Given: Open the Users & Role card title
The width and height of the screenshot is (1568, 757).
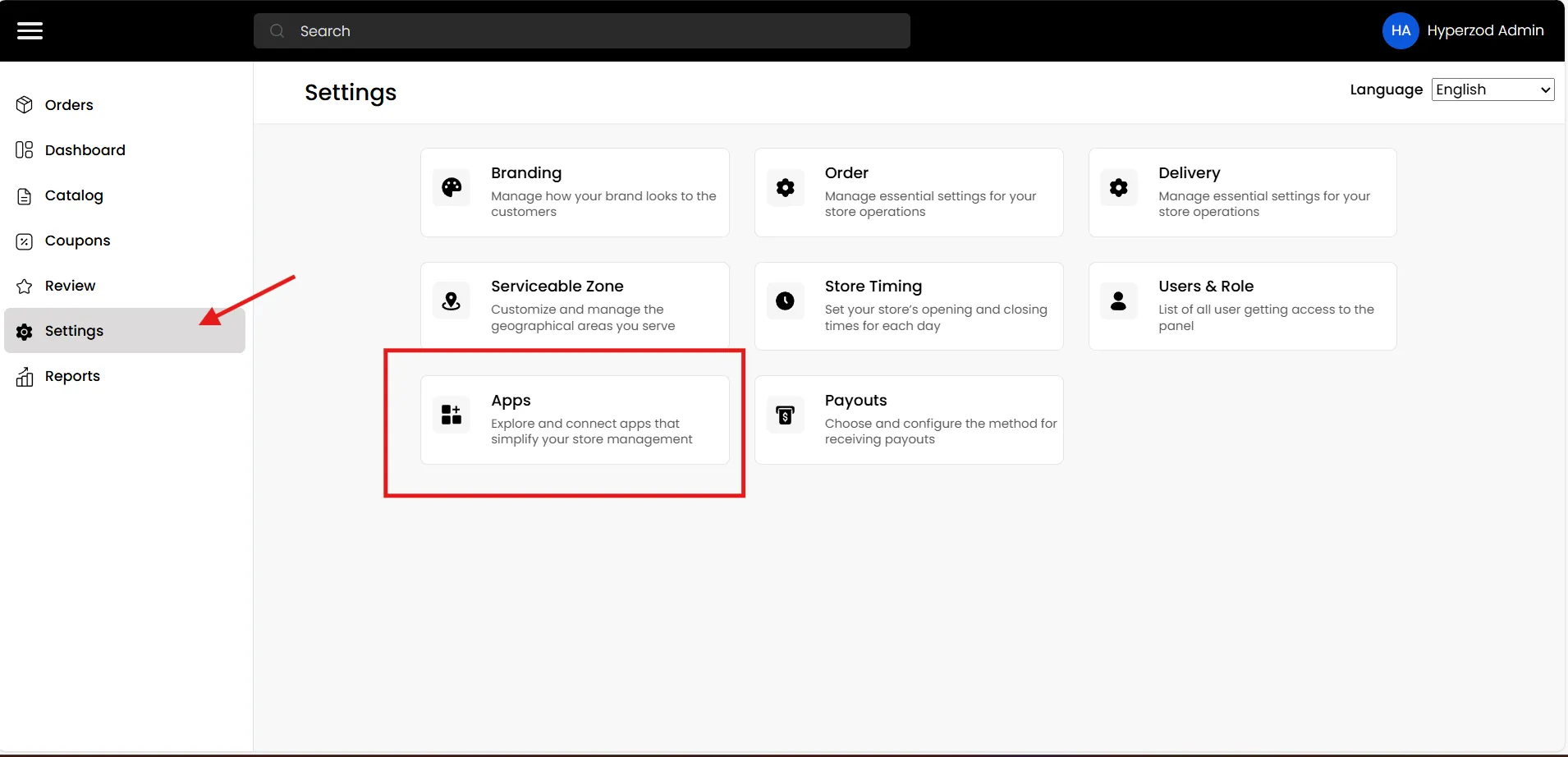Looking at the screenshot, I should pos(1206,286).
